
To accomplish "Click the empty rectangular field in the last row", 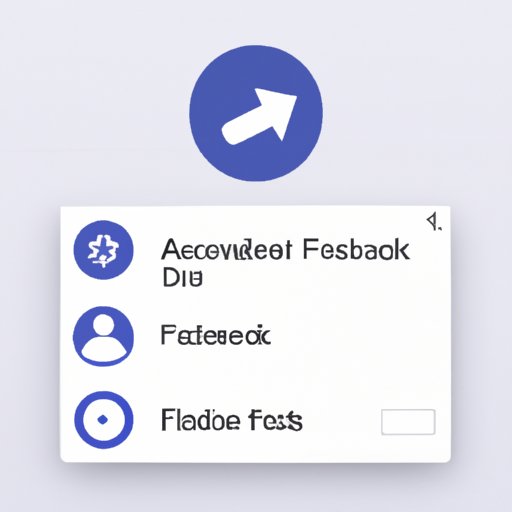I will [x=408, y=422].
